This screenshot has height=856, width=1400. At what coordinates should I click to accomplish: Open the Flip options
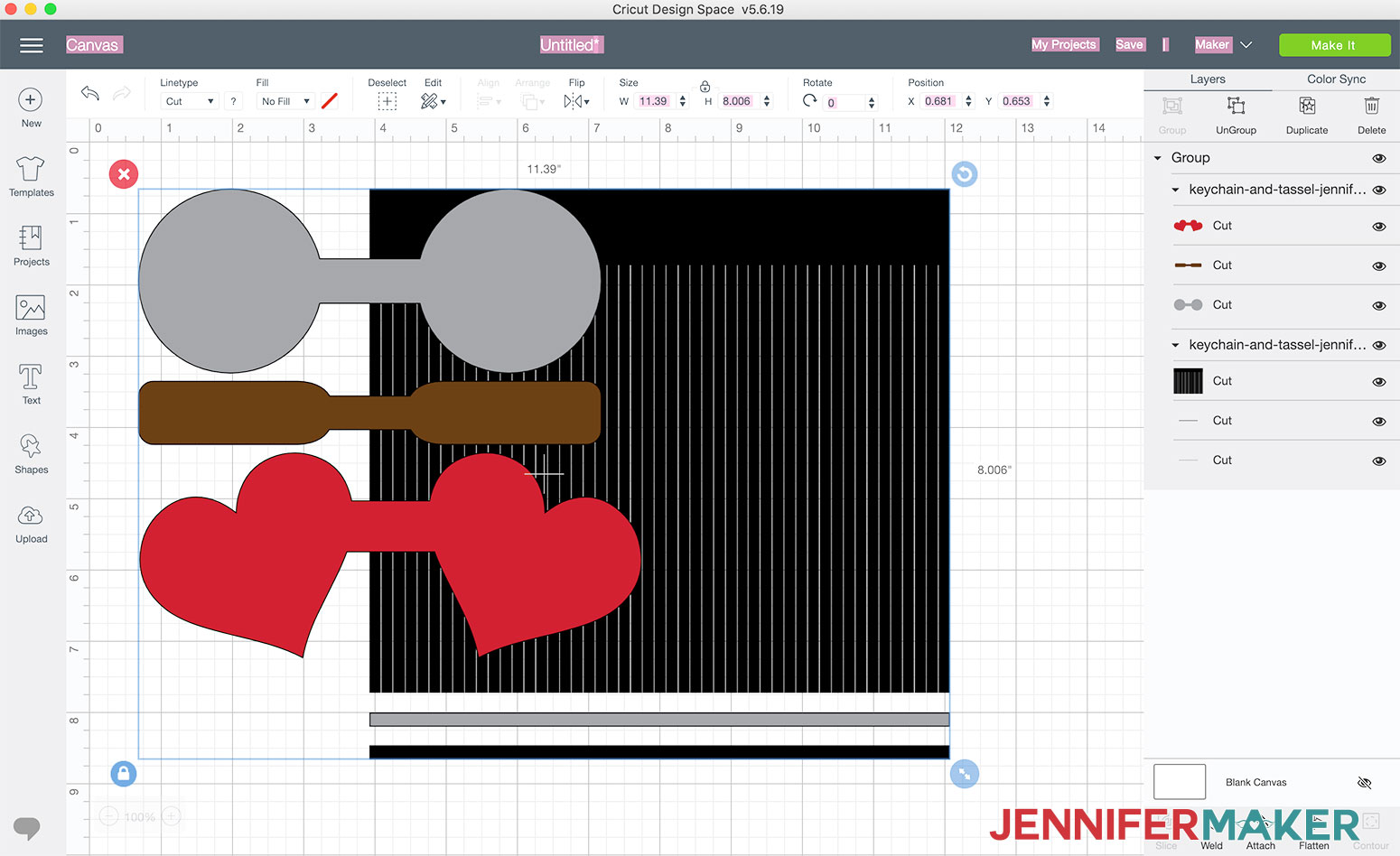(x=576, y=101)
